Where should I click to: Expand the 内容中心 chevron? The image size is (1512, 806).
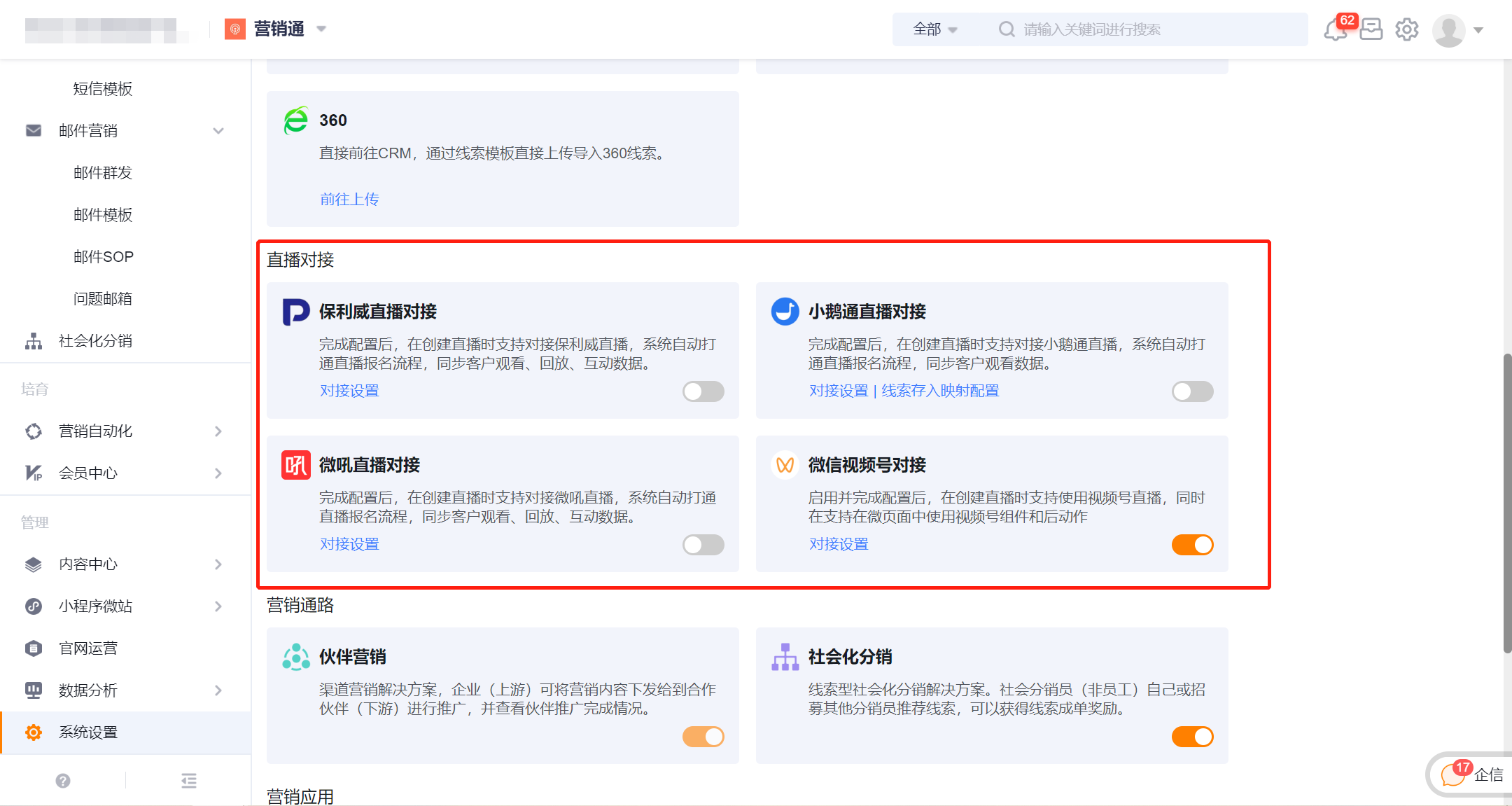(x=218, y=564)
